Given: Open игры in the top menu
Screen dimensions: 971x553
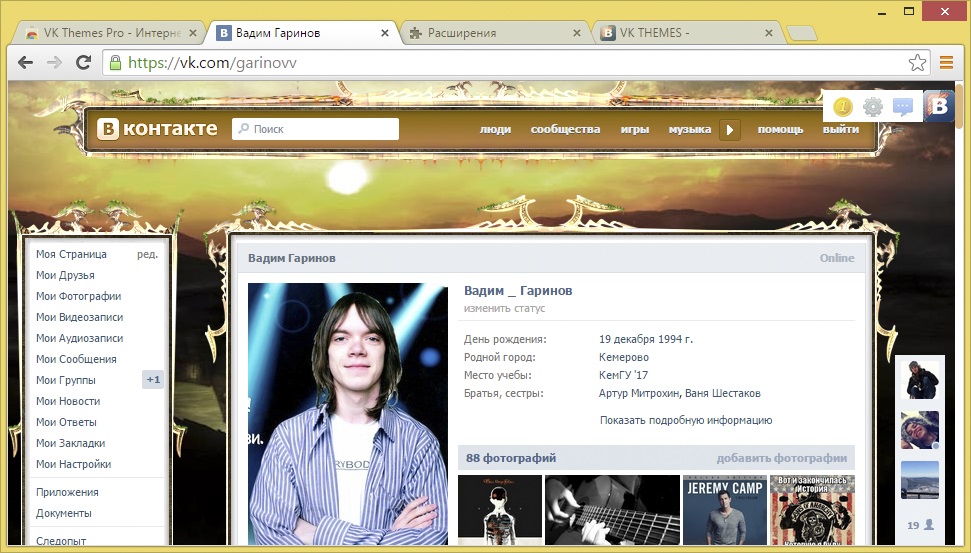Looking at the screenshot, I should 635,129.
